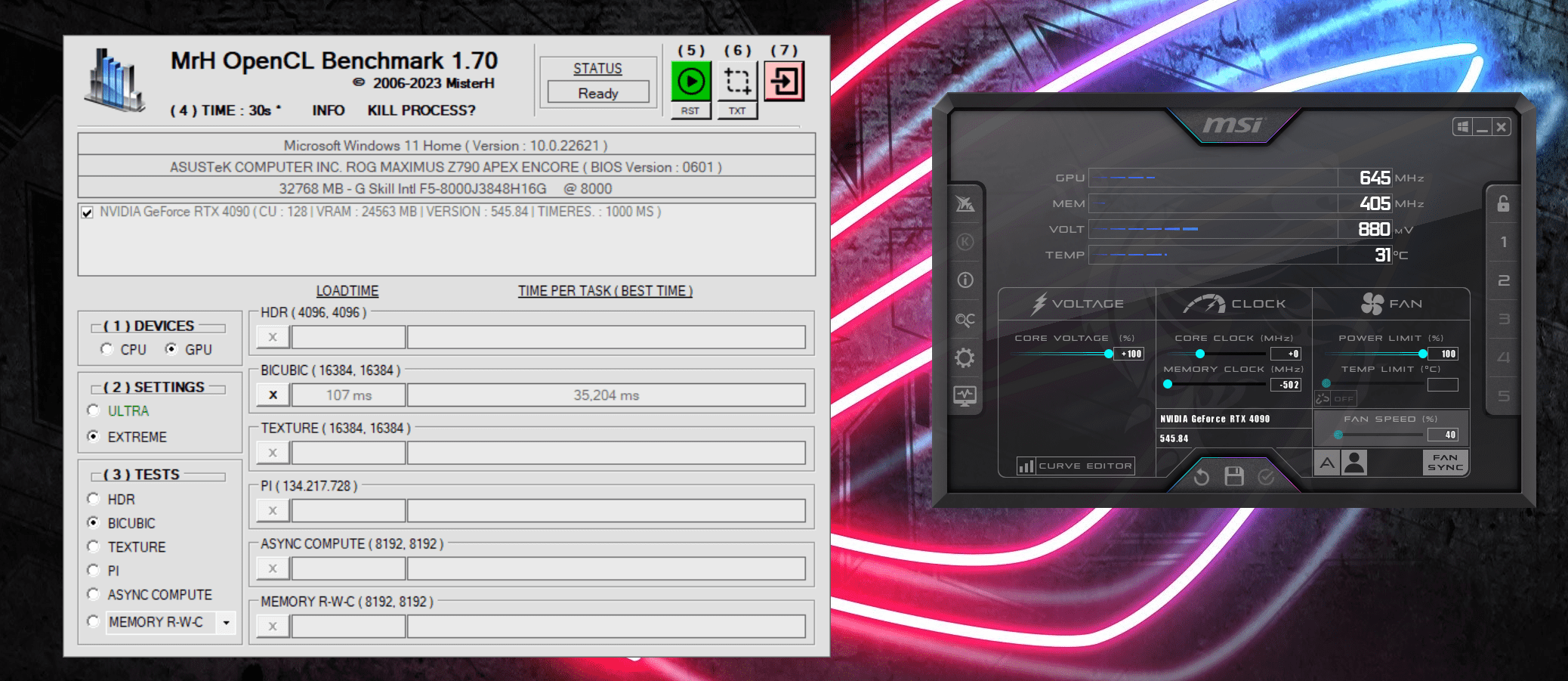Image resolution: width=1568 pixels, height=681 pixels.
Task: Open Afterburner settings gear icon
Action: pos(965,358)
